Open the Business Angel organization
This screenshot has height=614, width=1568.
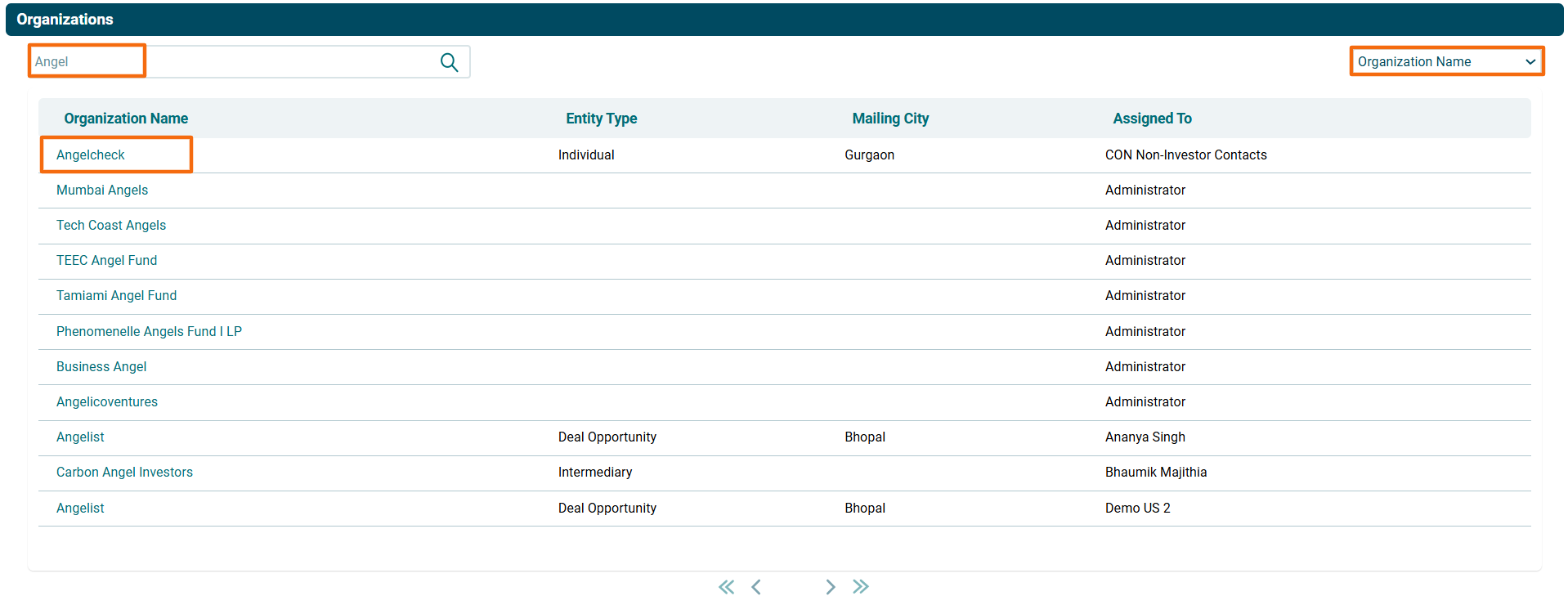pyautogui.click(x=101, y=367)
